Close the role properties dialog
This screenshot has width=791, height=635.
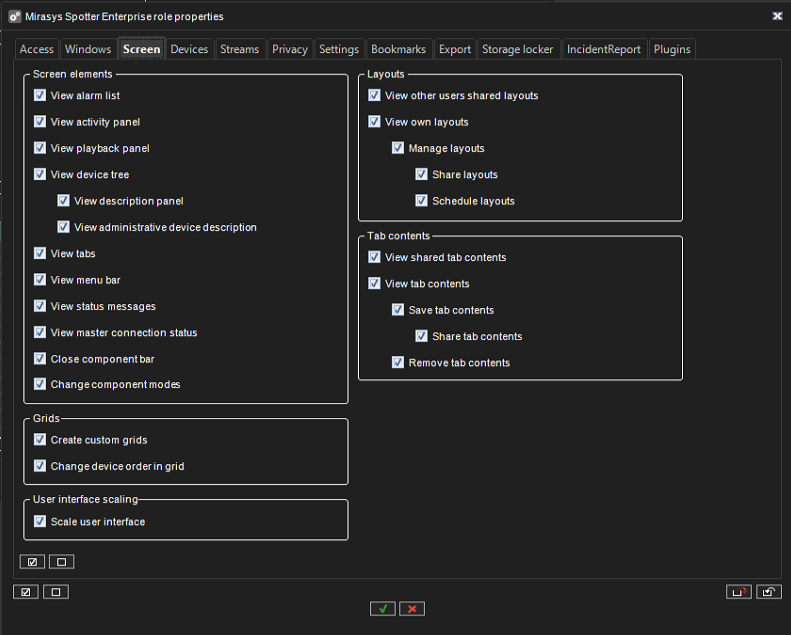click(777, 16)
